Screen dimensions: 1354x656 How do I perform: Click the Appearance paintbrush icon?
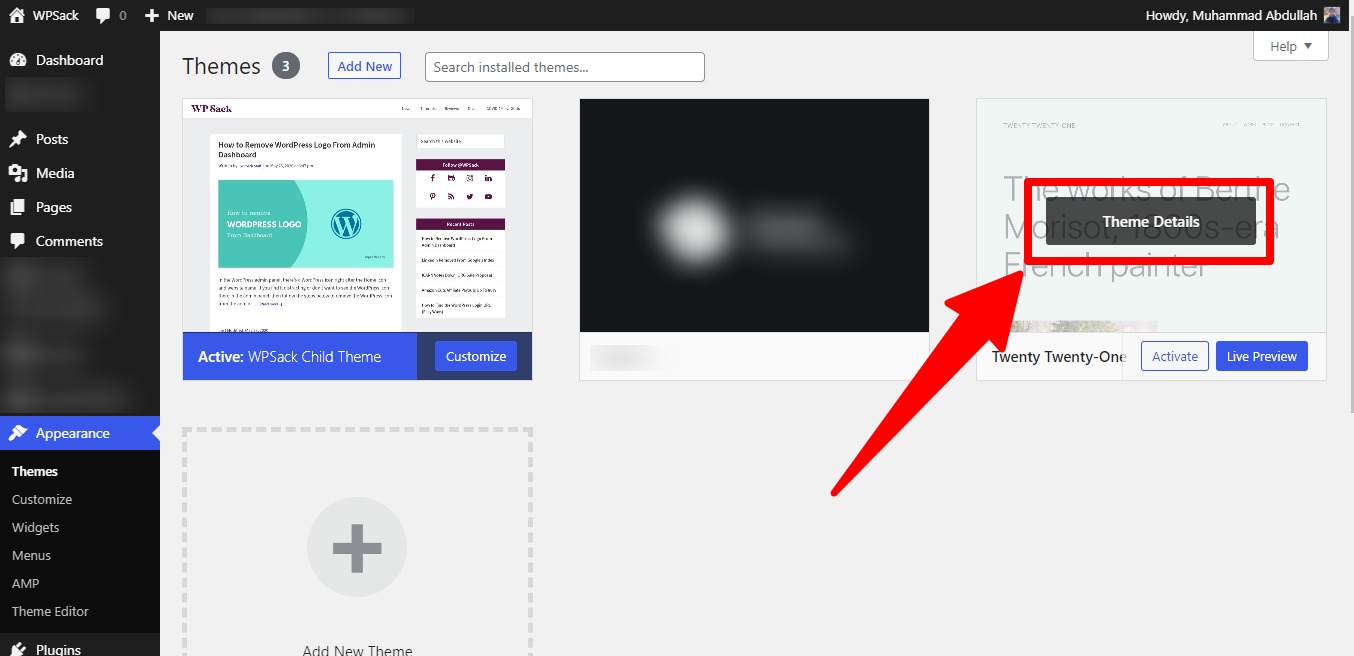click(18, 433)
